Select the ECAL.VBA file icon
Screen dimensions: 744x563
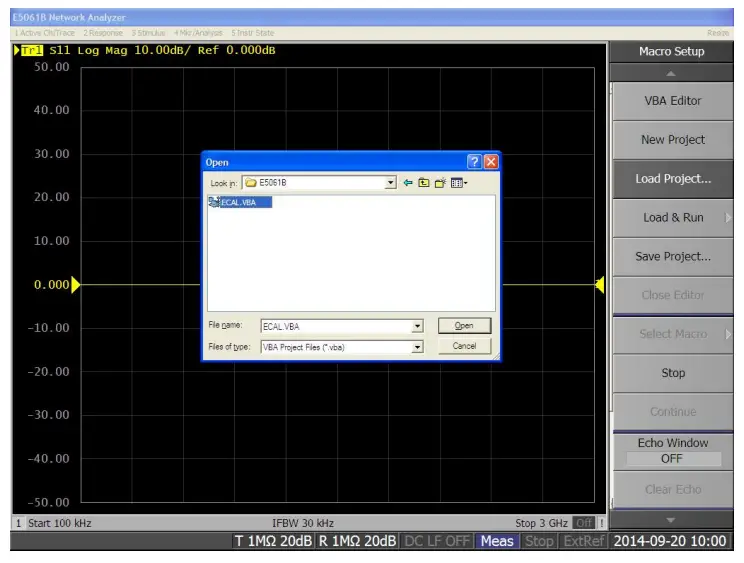[214, 202]
